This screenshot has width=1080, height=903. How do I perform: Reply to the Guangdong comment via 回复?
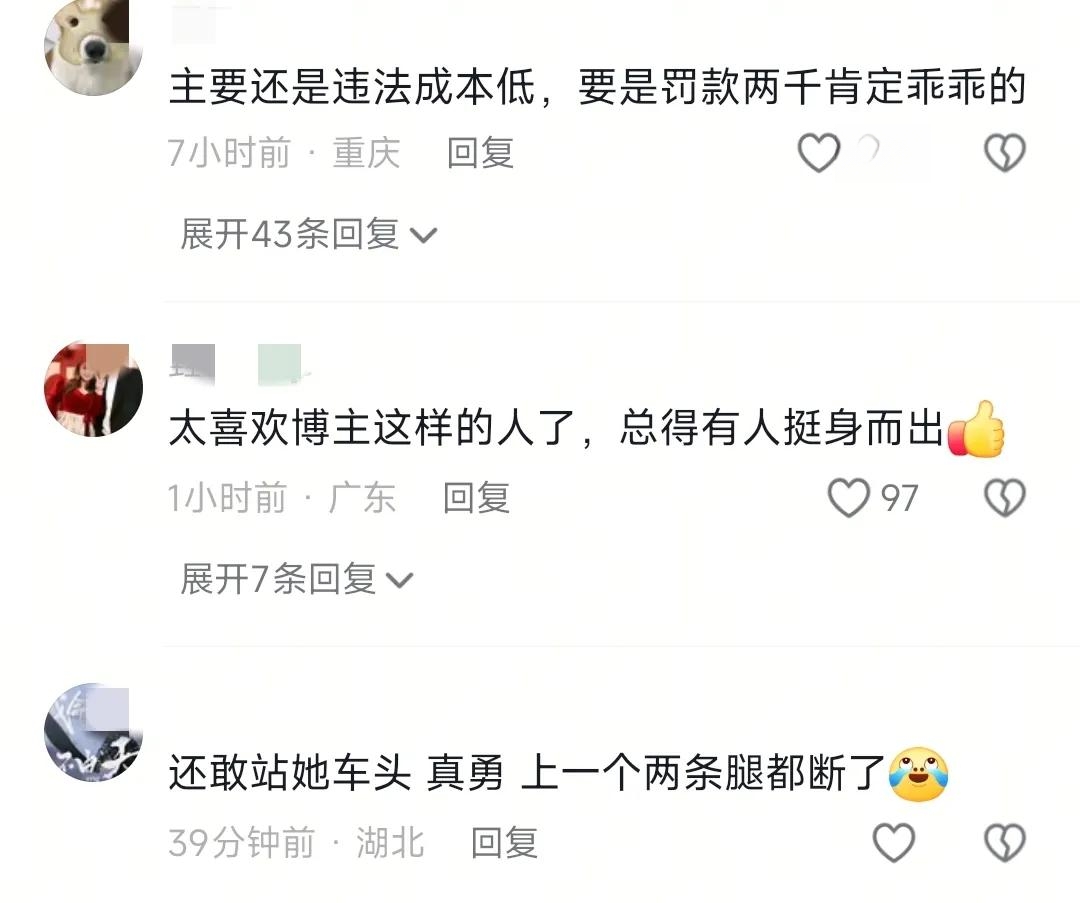point(476,497)
